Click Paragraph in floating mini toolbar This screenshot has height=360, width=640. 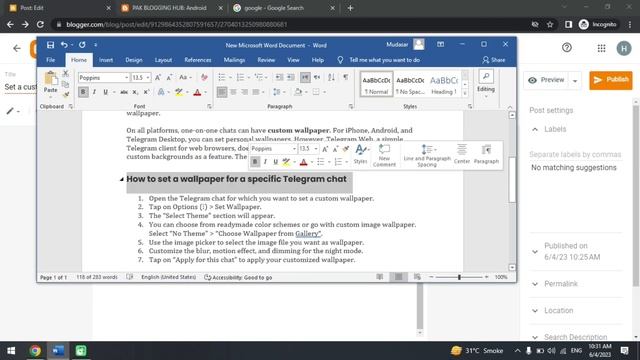point(486,154)
